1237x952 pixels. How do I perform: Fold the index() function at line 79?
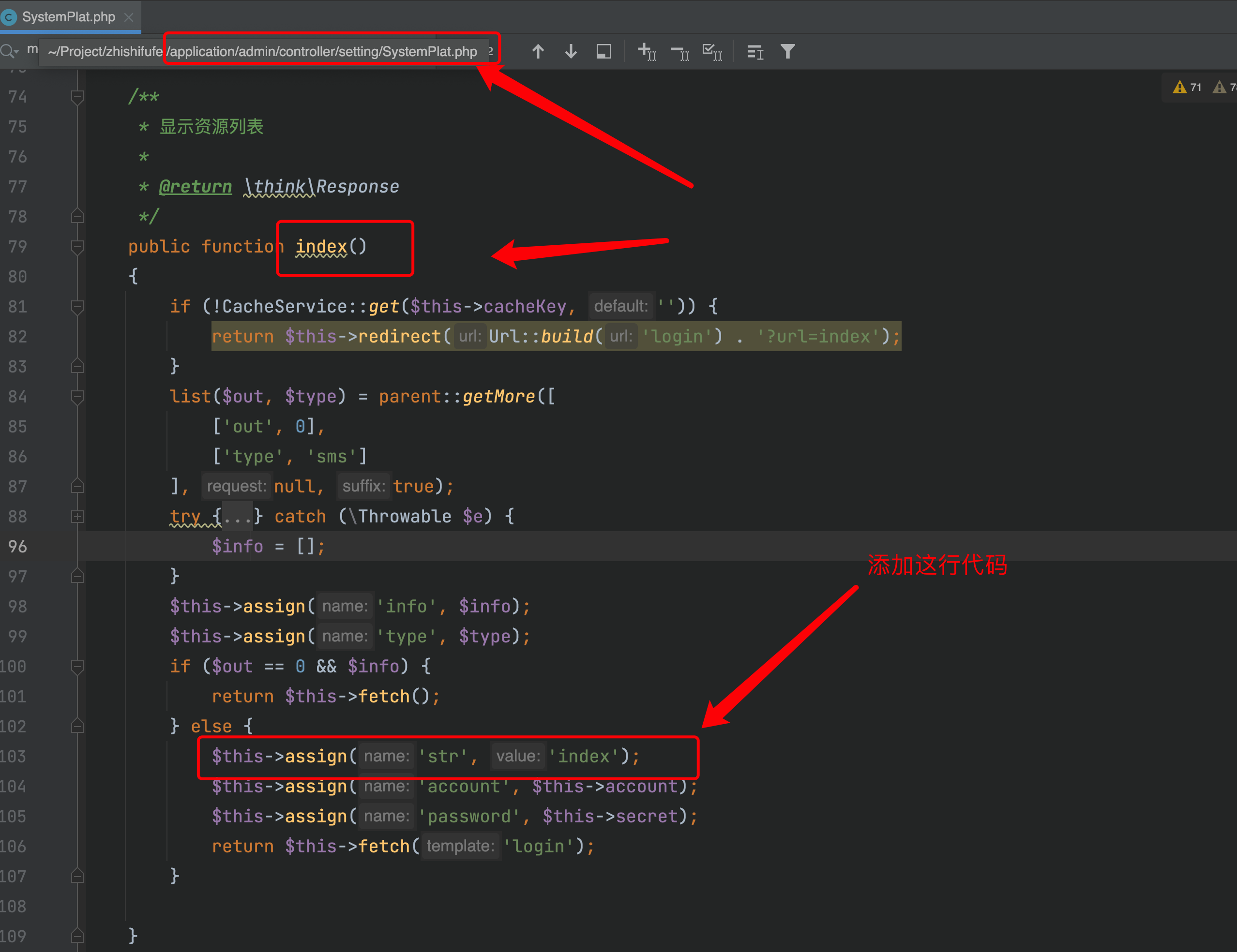[x=77, y=247]
